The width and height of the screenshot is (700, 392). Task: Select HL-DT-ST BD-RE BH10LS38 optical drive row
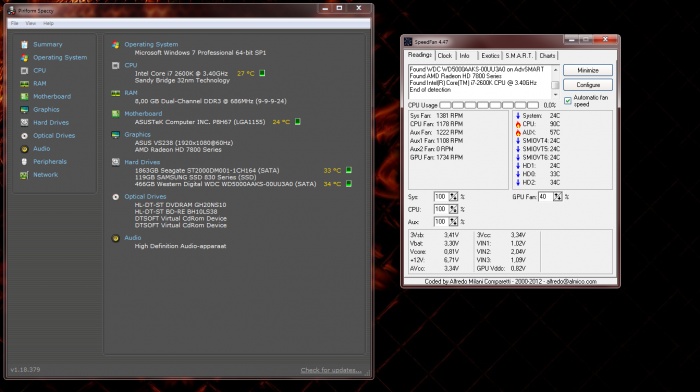pyautogui.click(x=176, y=212)
